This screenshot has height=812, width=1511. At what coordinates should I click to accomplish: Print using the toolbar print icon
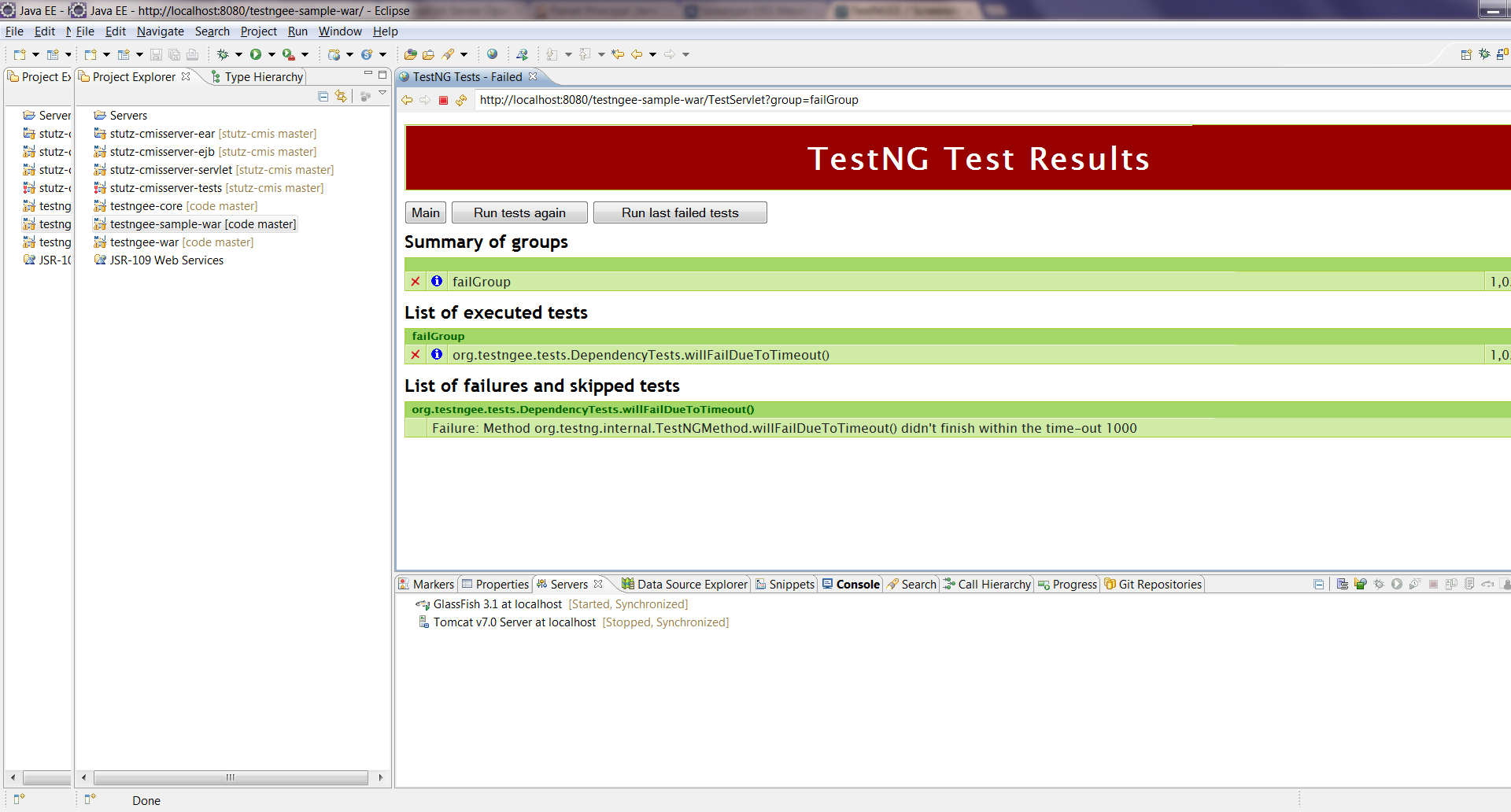click(x=192, y=54)
